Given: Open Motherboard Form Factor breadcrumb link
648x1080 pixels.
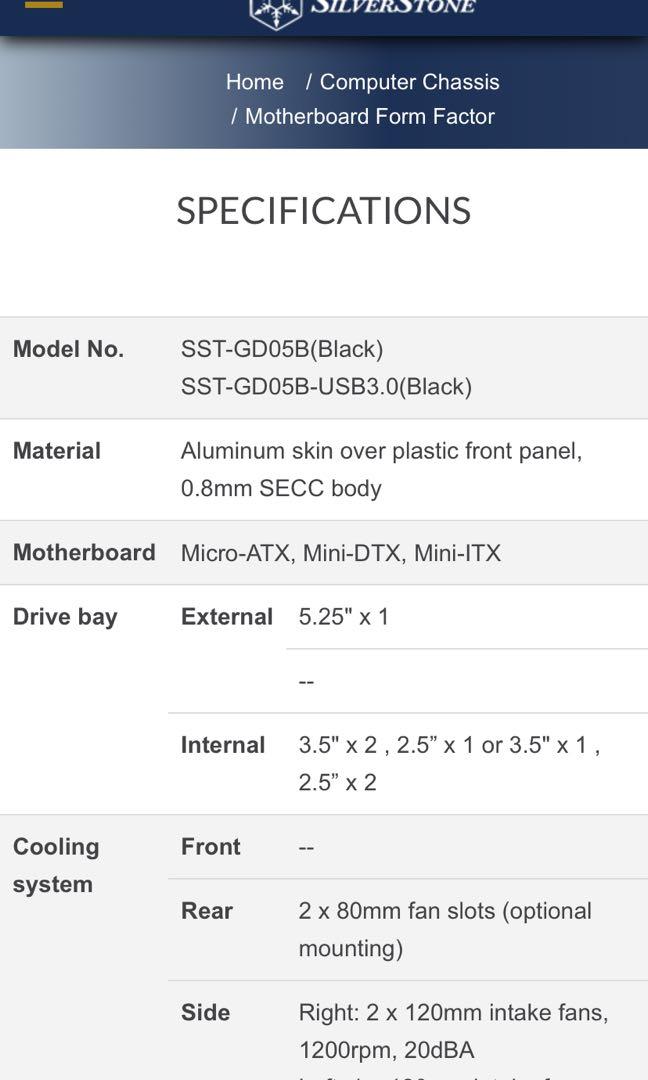Looking at the screenshot, I should [x=369, y=116].
